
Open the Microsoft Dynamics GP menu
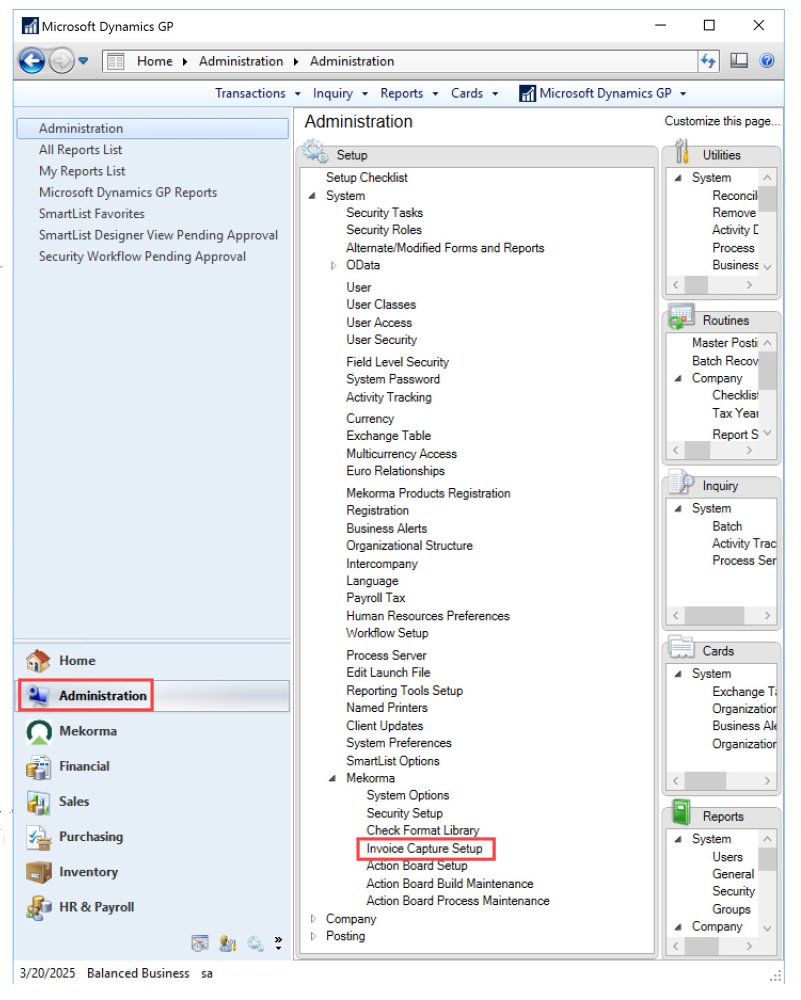pyautogui.click(x=602, y=93)
